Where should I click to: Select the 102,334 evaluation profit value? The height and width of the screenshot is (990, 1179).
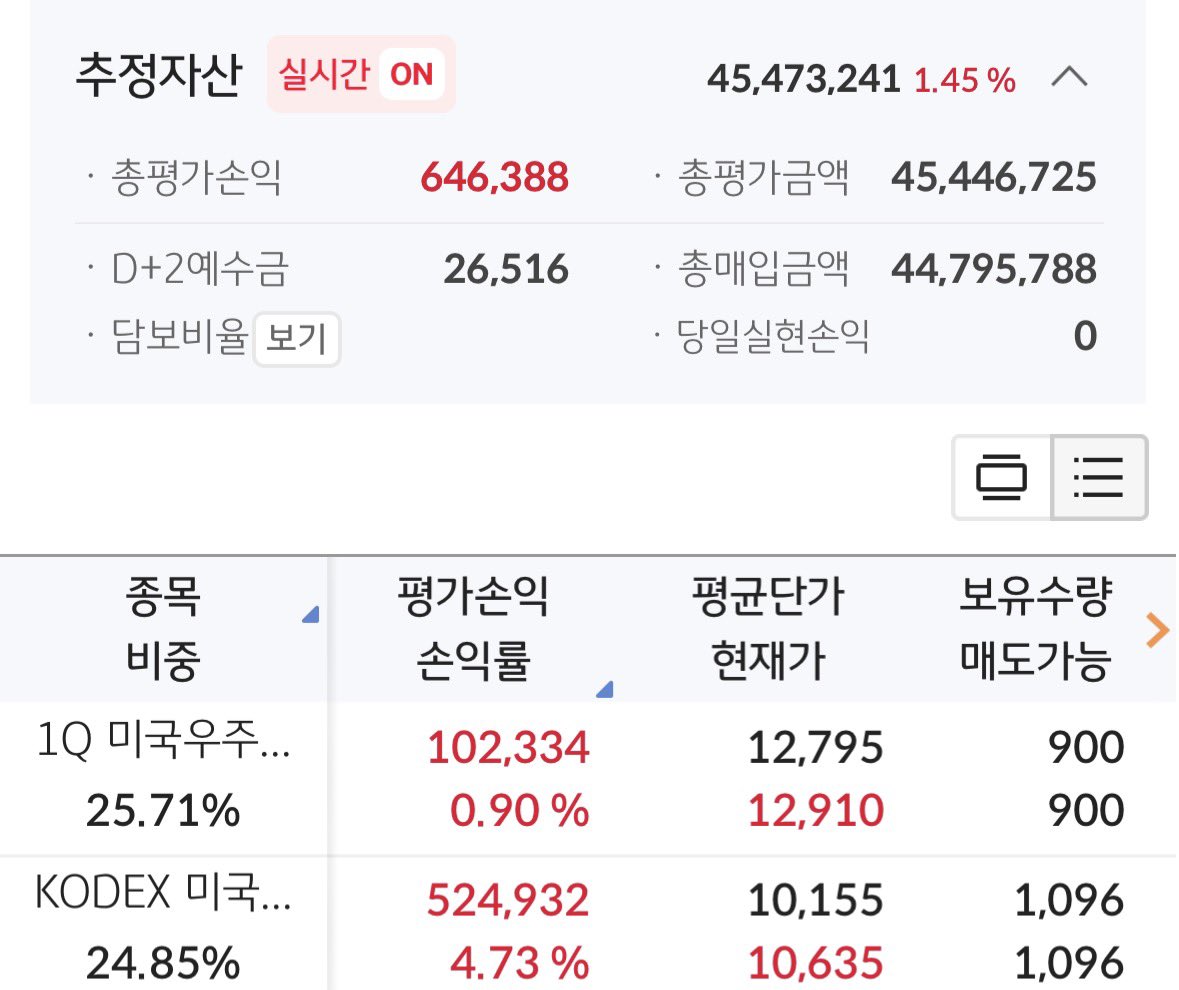[508, 747]
